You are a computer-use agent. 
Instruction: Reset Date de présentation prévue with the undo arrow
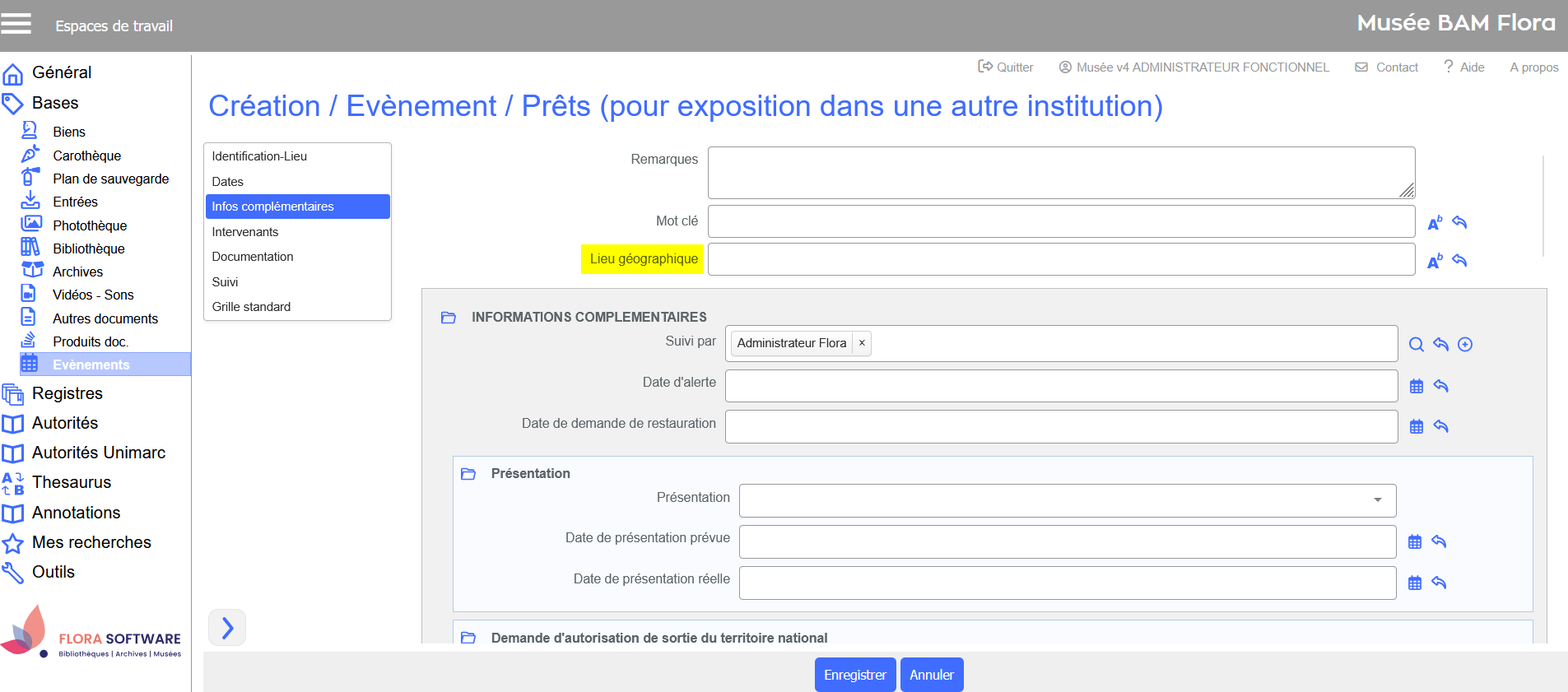1439,541
